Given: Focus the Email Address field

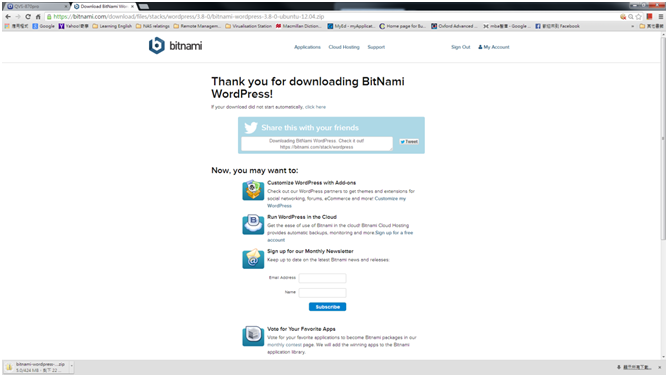Looking at the screenshot, I should (322, 278).
